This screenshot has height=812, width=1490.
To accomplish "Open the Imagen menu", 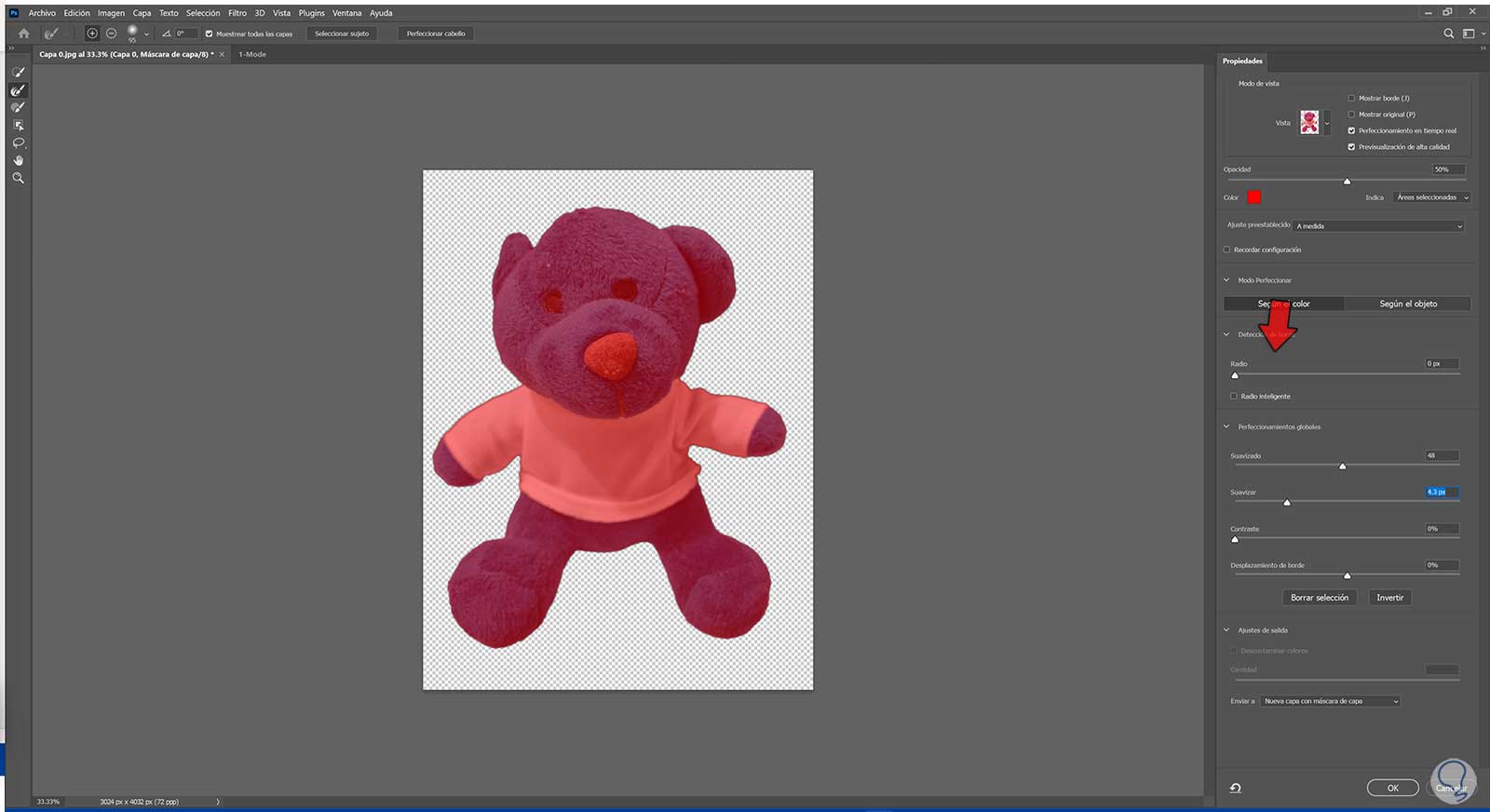I will (111, 13).
